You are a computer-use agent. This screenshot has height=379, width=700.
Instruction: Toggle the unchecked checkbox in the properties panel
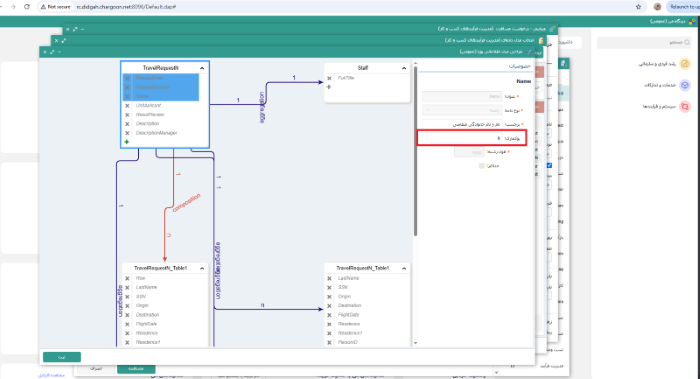click(482, 166)
